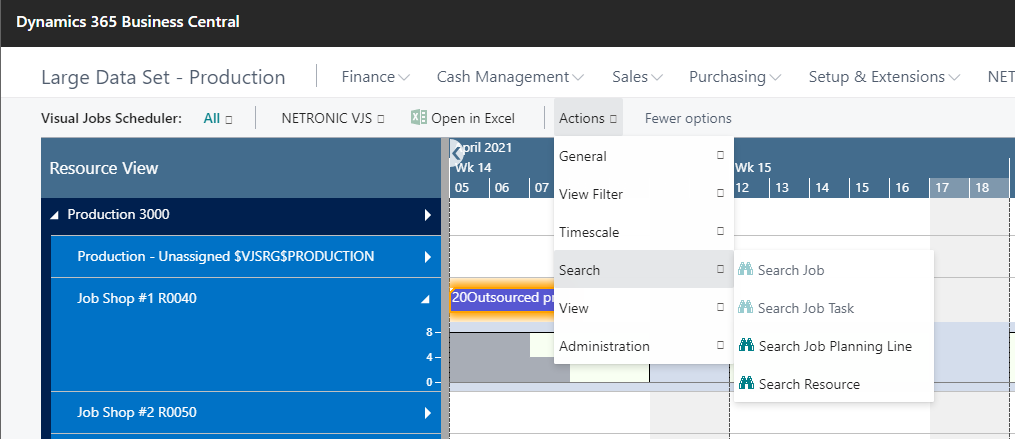
Task: Open the General submenu
Action: click(643, 156)
